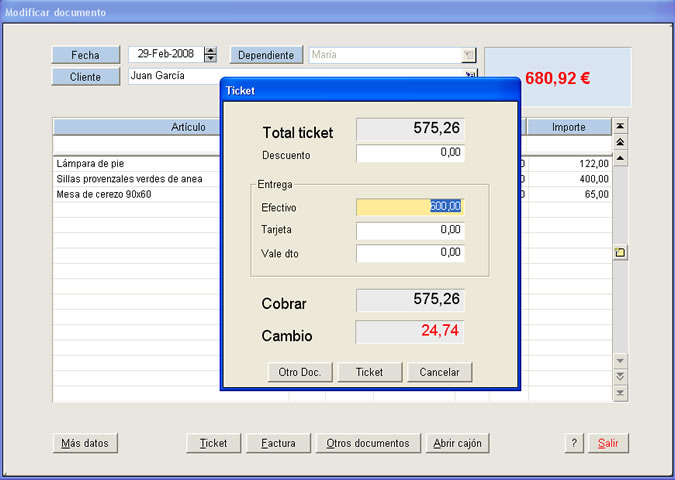
Task: Click the Total ticket value 575,26
Action: click(x=410, y=129)
